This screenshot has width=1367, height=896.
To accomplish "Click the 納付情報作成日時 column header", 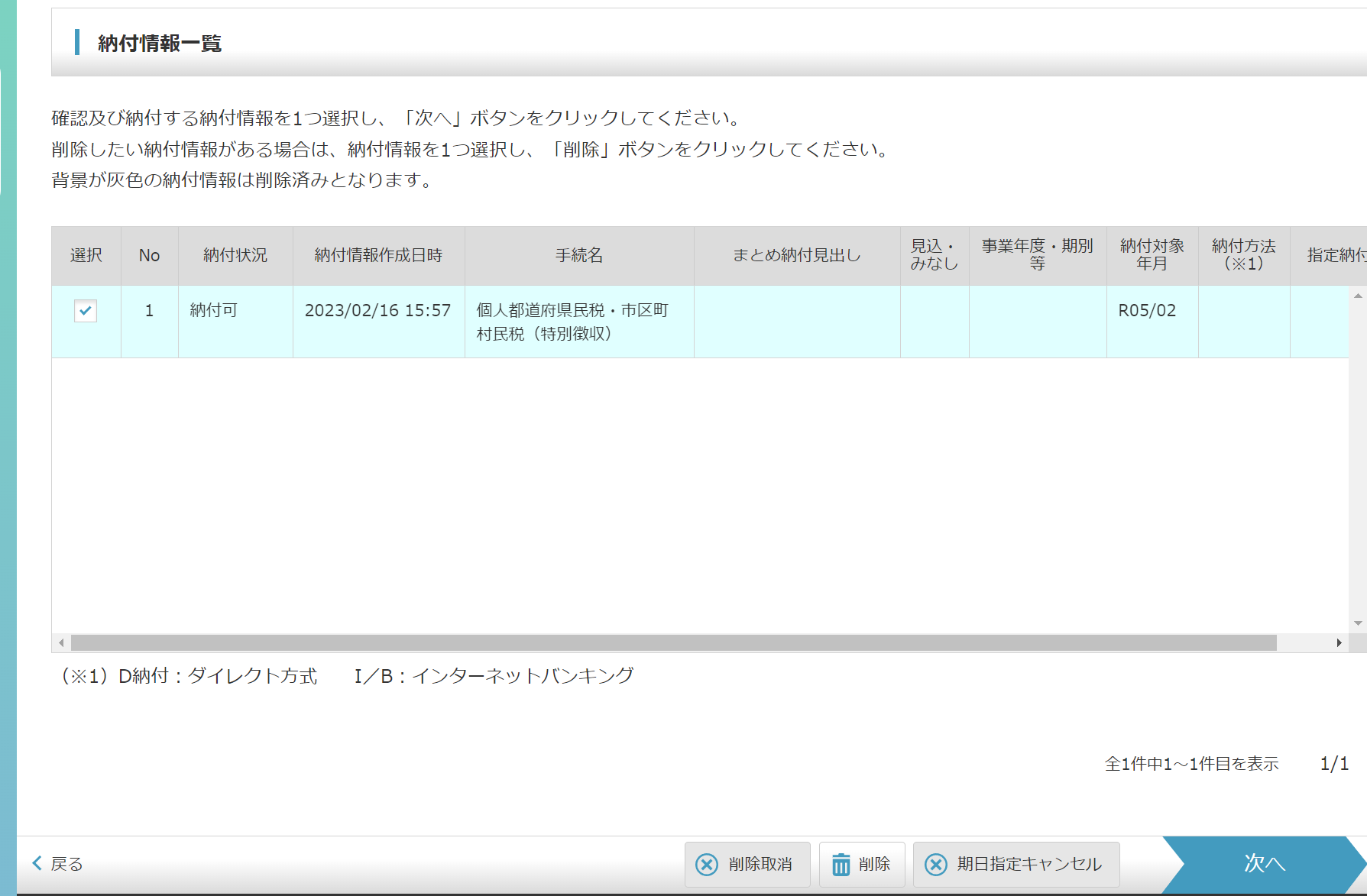I will tap(378, 256).
